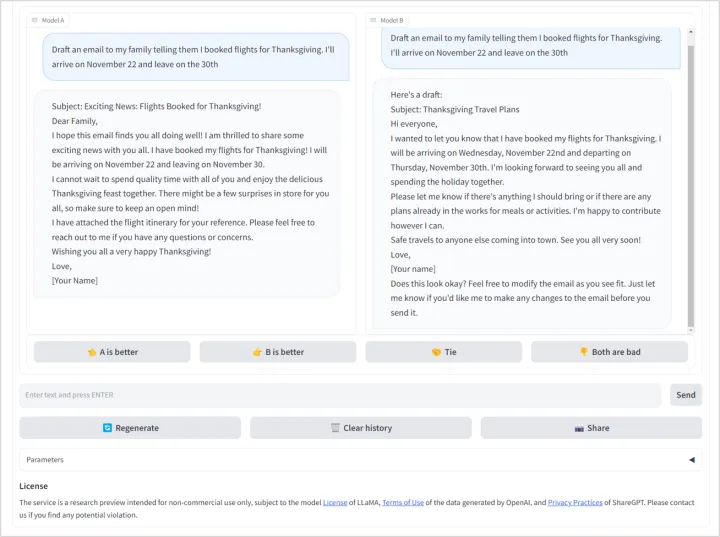Viewport: 720px width, 537px height.
Task: Select the Tie vote button
Action: 443,352
